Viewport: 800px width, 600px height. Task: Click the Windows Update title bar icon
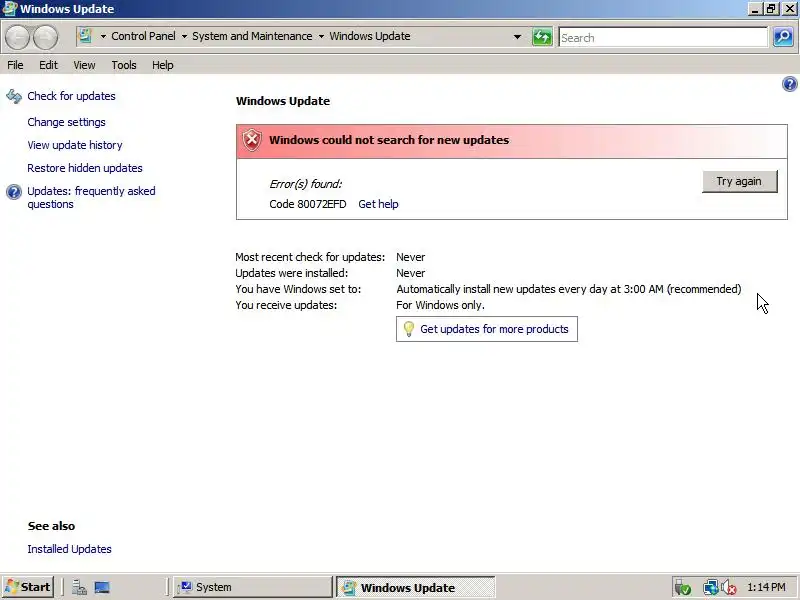coord(10,9)
